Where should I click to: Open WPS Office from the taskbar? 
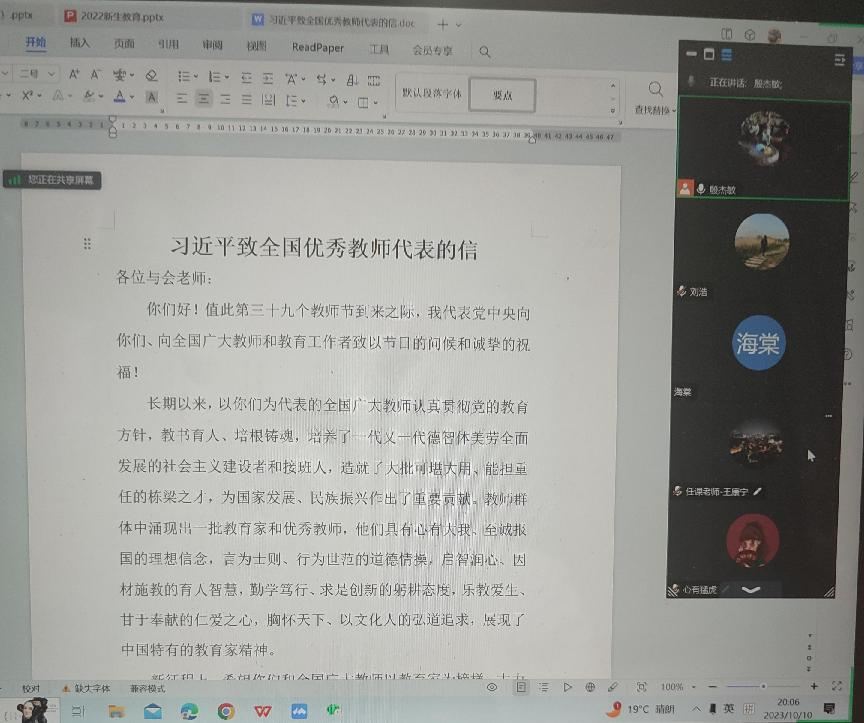262,711
